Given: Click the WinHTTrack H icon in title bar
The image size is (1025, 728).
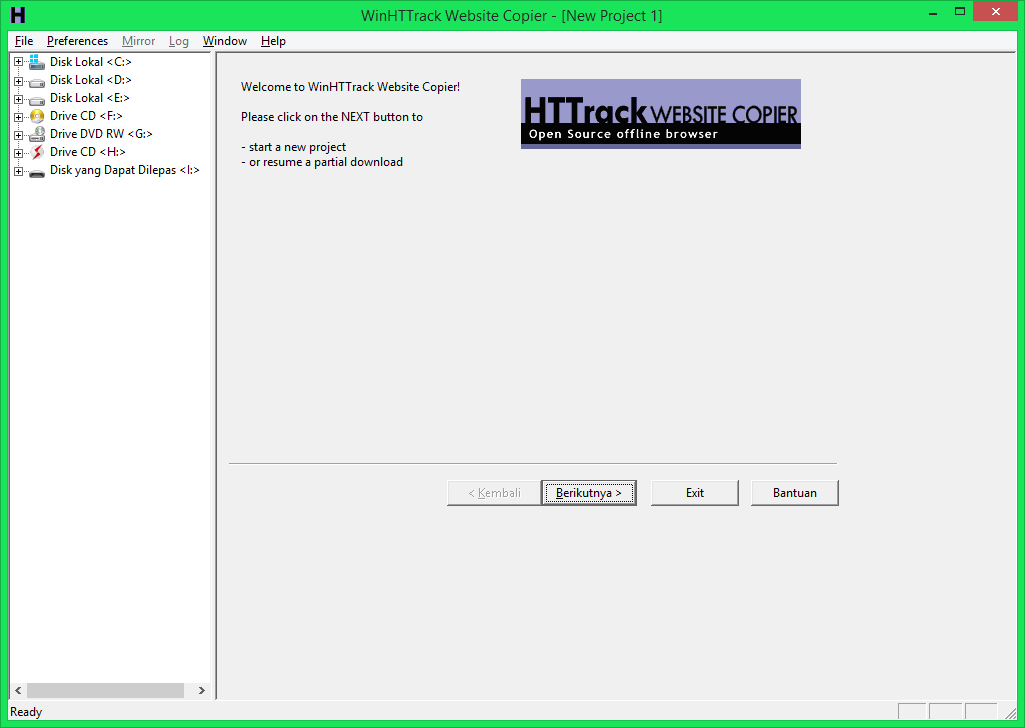Looking at the screenshot, I should coord(18,15).
